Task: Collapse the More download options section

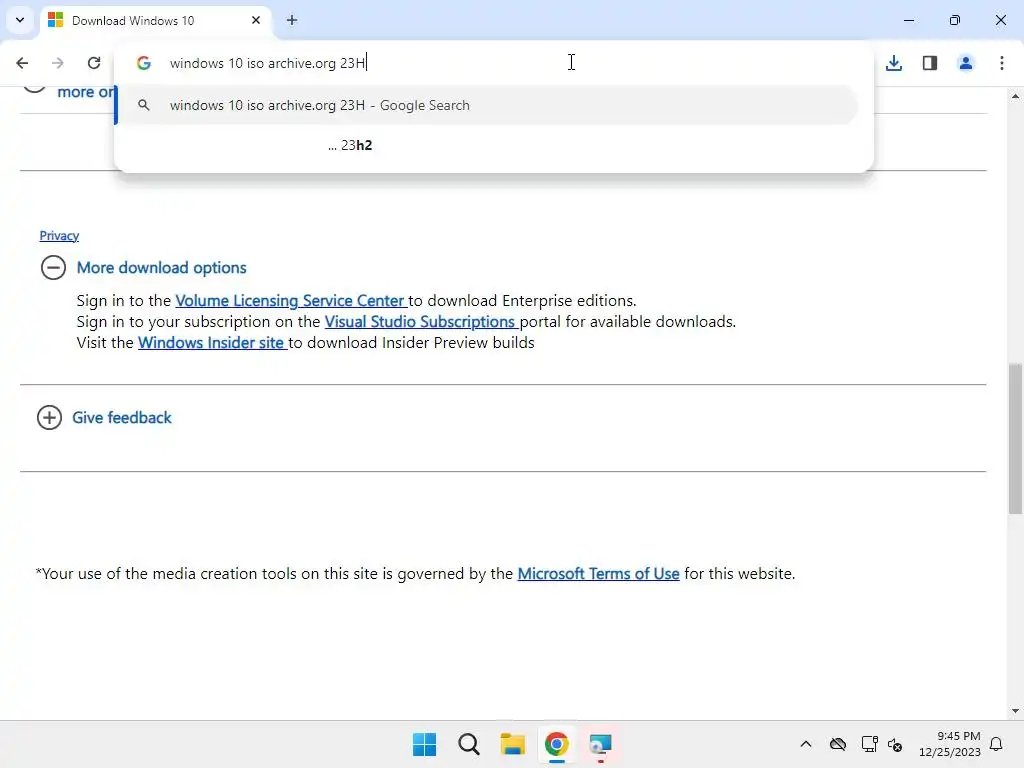Action: (x=54, y=268)
